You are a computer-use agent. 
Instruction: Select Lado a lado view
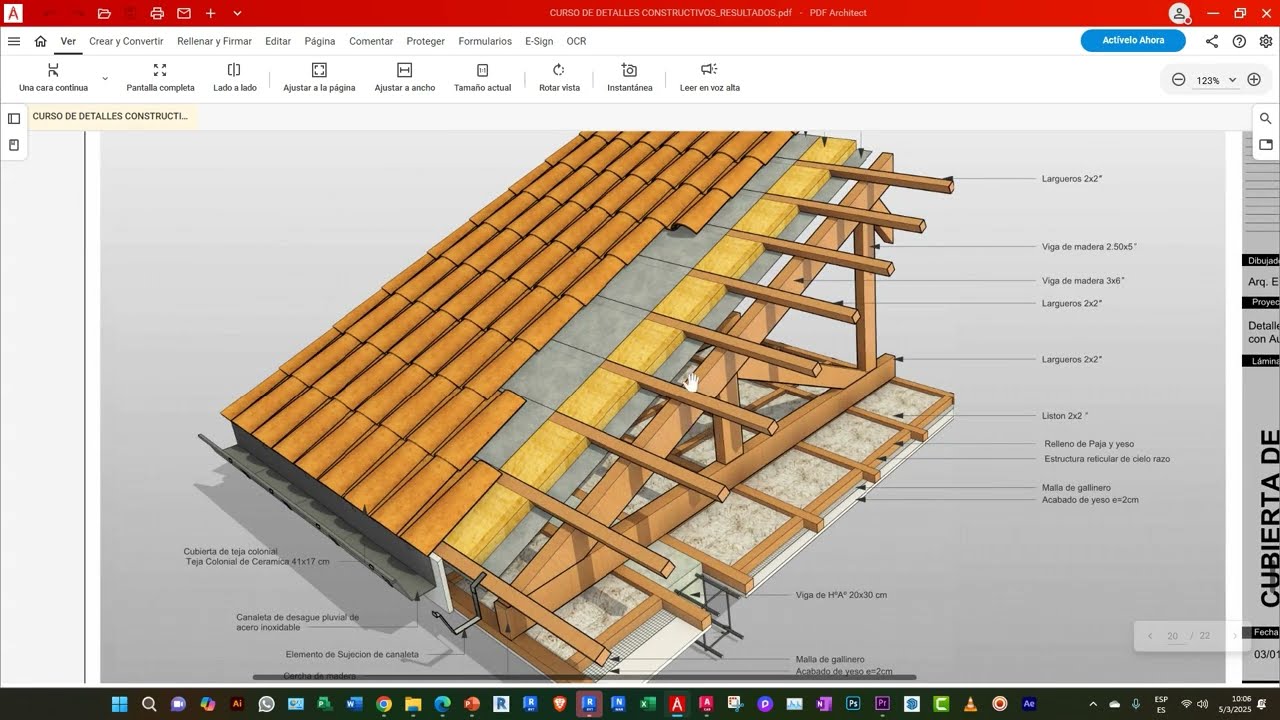tap(235, 77)
